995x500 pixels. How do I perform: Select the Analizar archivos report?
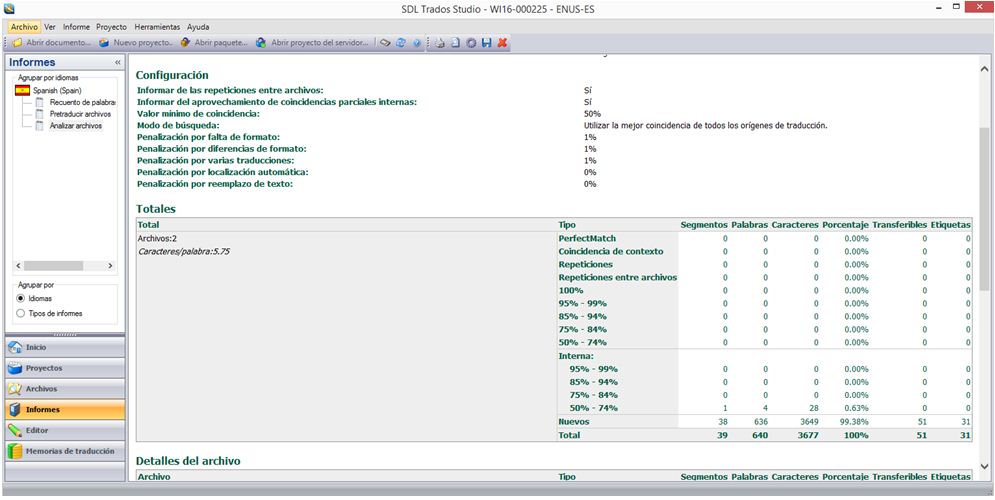[76, 126]
